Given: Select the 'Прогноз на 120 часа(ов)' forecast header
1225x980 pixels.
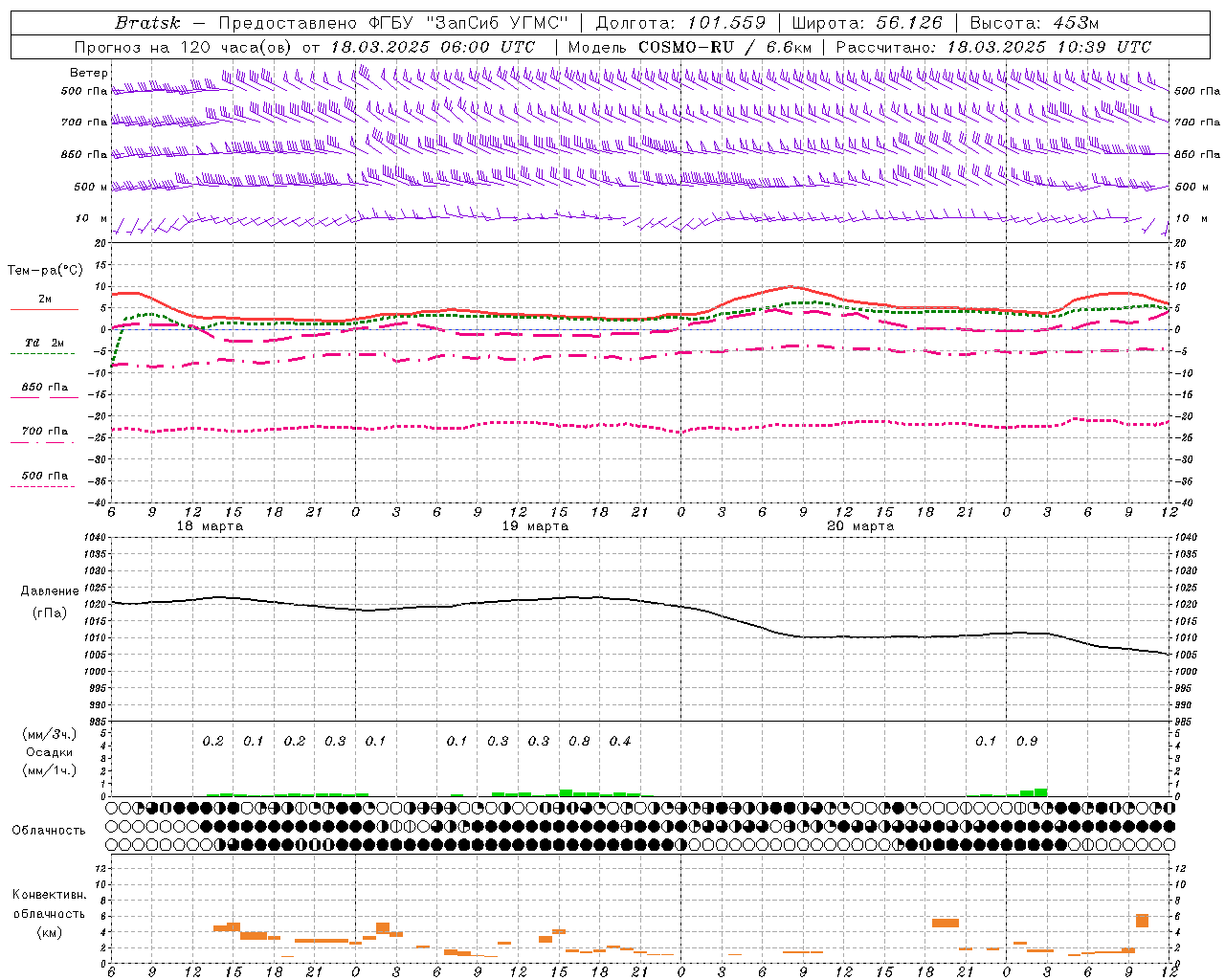Looking at the screenshot, I should tap(183, 47).
